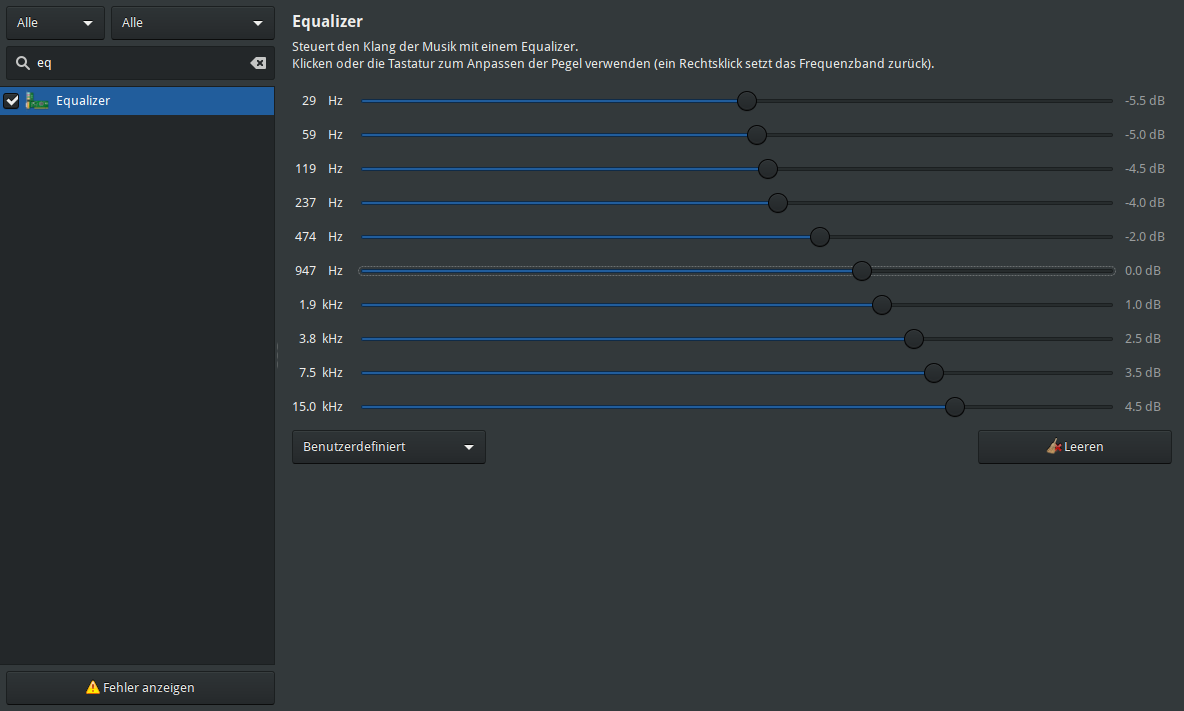Click the broom icon on Leeren button
The image size is (1184, 711).
coord(1053,446)
